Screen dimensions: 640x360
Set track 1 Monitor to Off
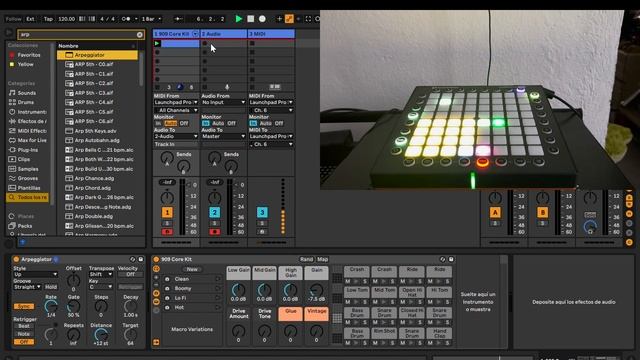coord(184,123)
